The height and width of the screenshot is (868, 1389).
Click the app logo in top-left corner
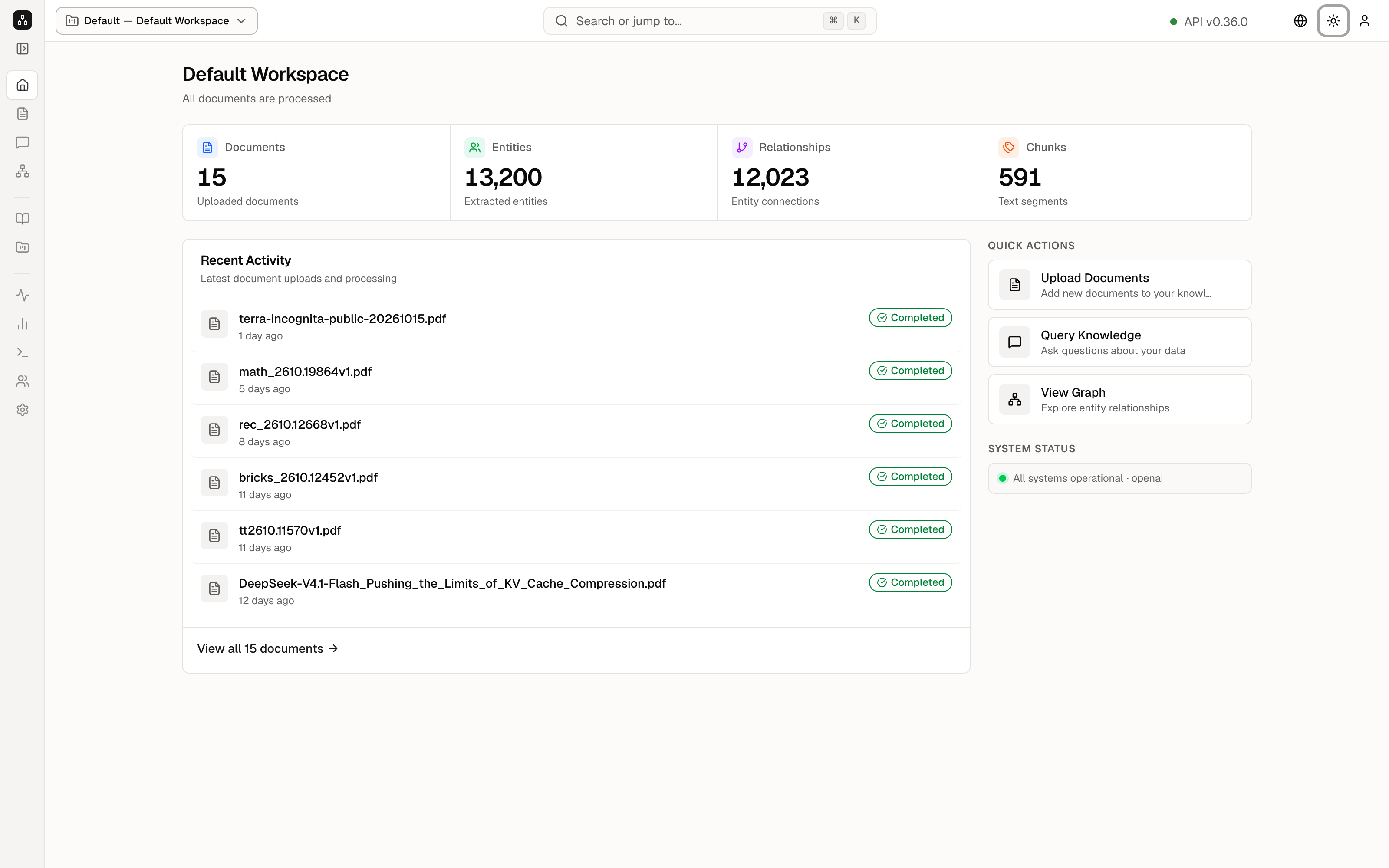23,20
